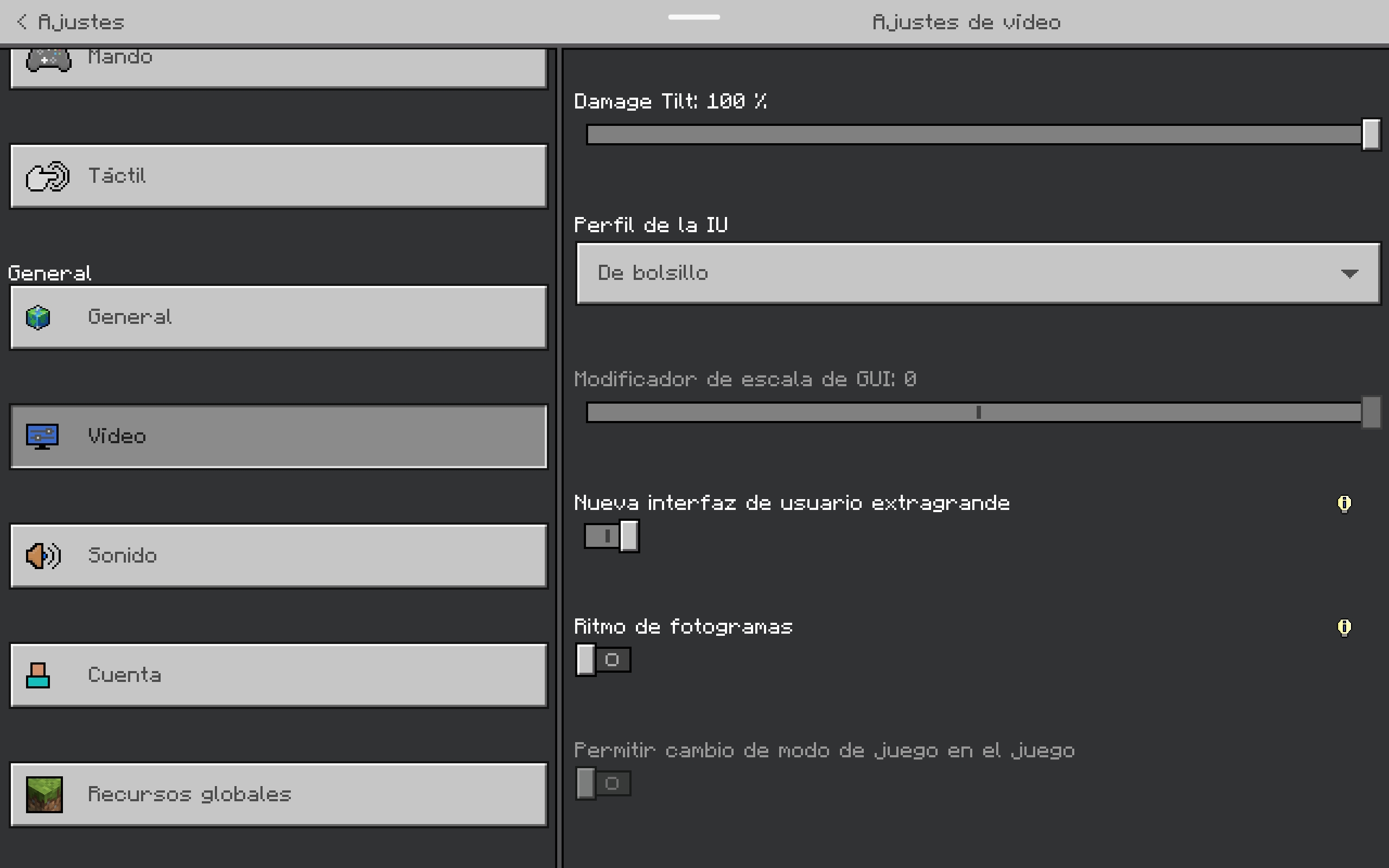The height and width of the screenshot is (868, 1389).
Task: Toggle Permitir cambio de modo de juego
Action: click(x=603, y=783)
